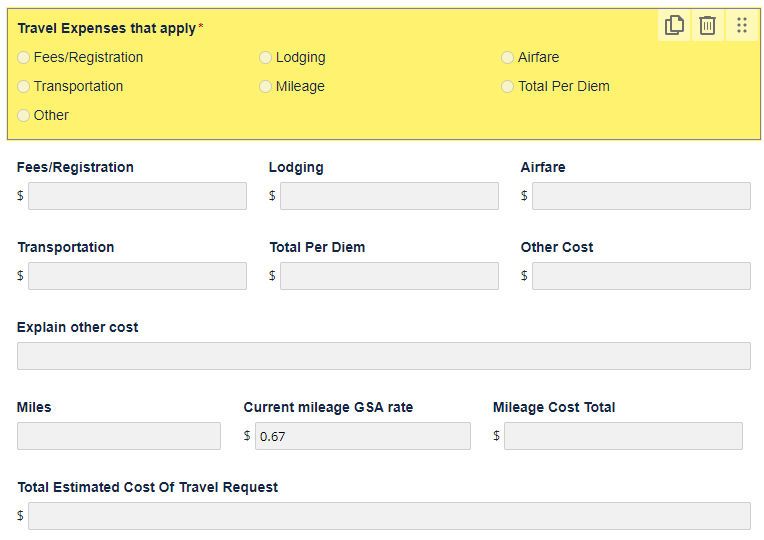Click the Miles input field
This screenshot has width=764, height=540.
119,436
